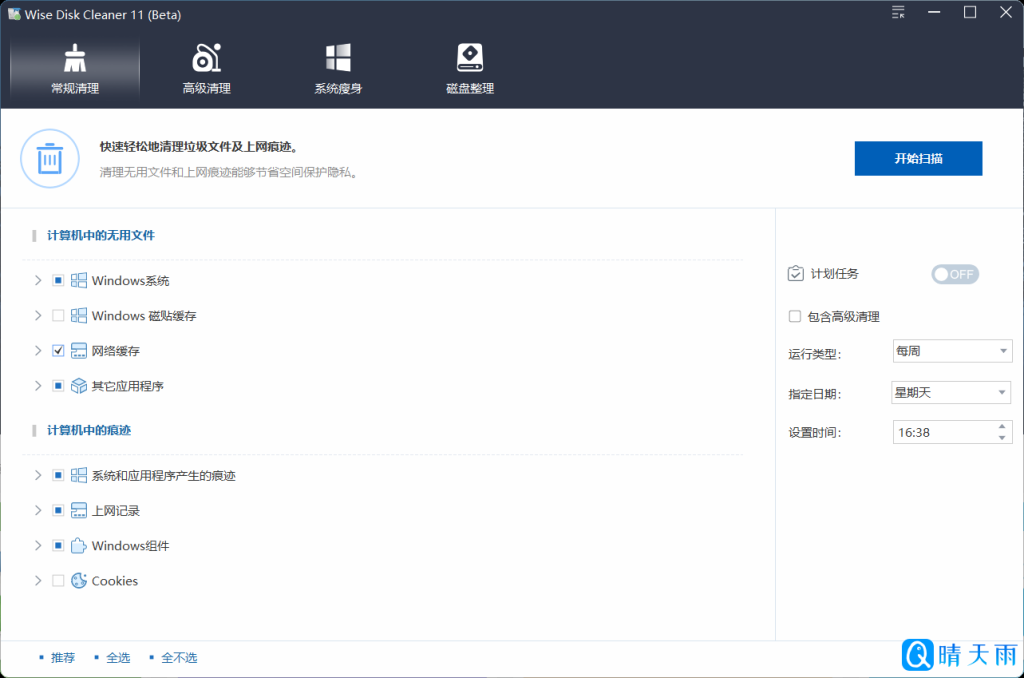Select the 系统瘦身 Windows logo icon
The image size is (1024, 678).
pyautogui.click(x=338, y=58)
